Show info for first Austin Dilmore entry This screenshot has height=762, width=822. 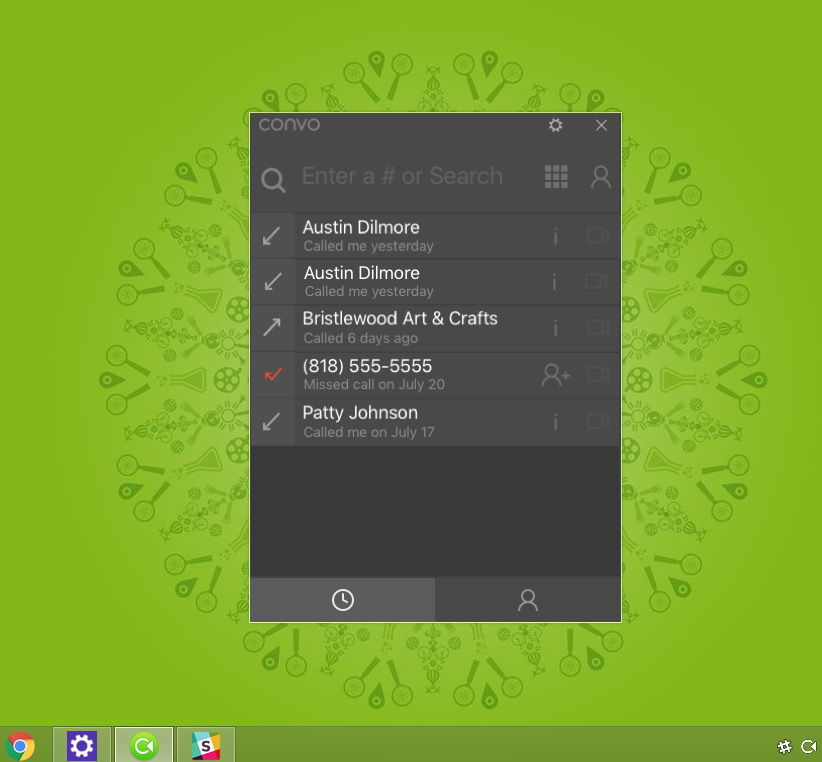[x=555, y=236]
